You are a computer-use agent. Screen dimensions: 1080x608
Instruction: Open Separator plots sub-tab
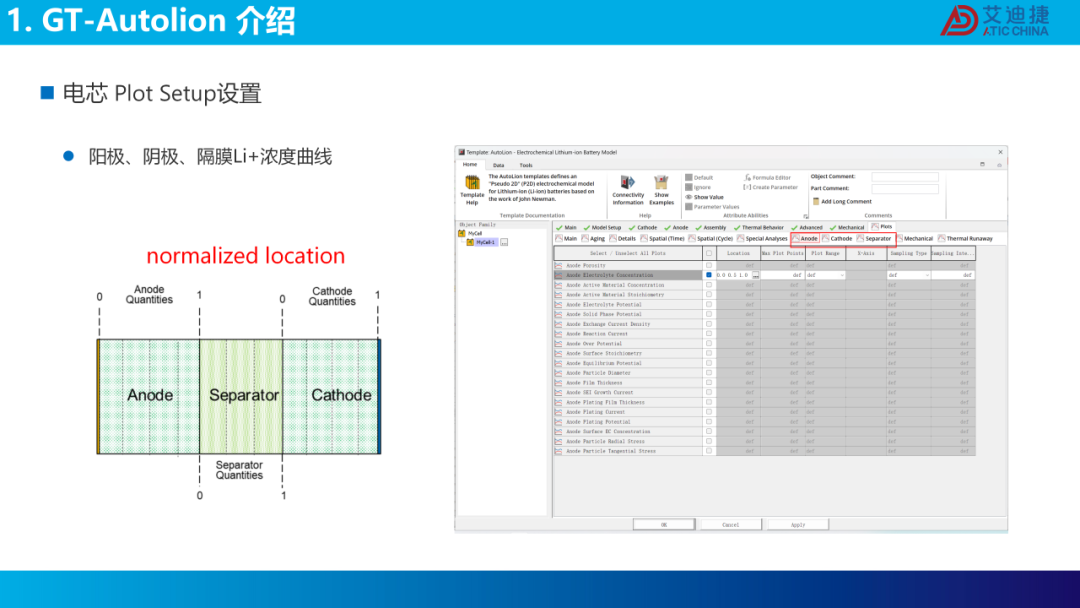click(874, 238)
